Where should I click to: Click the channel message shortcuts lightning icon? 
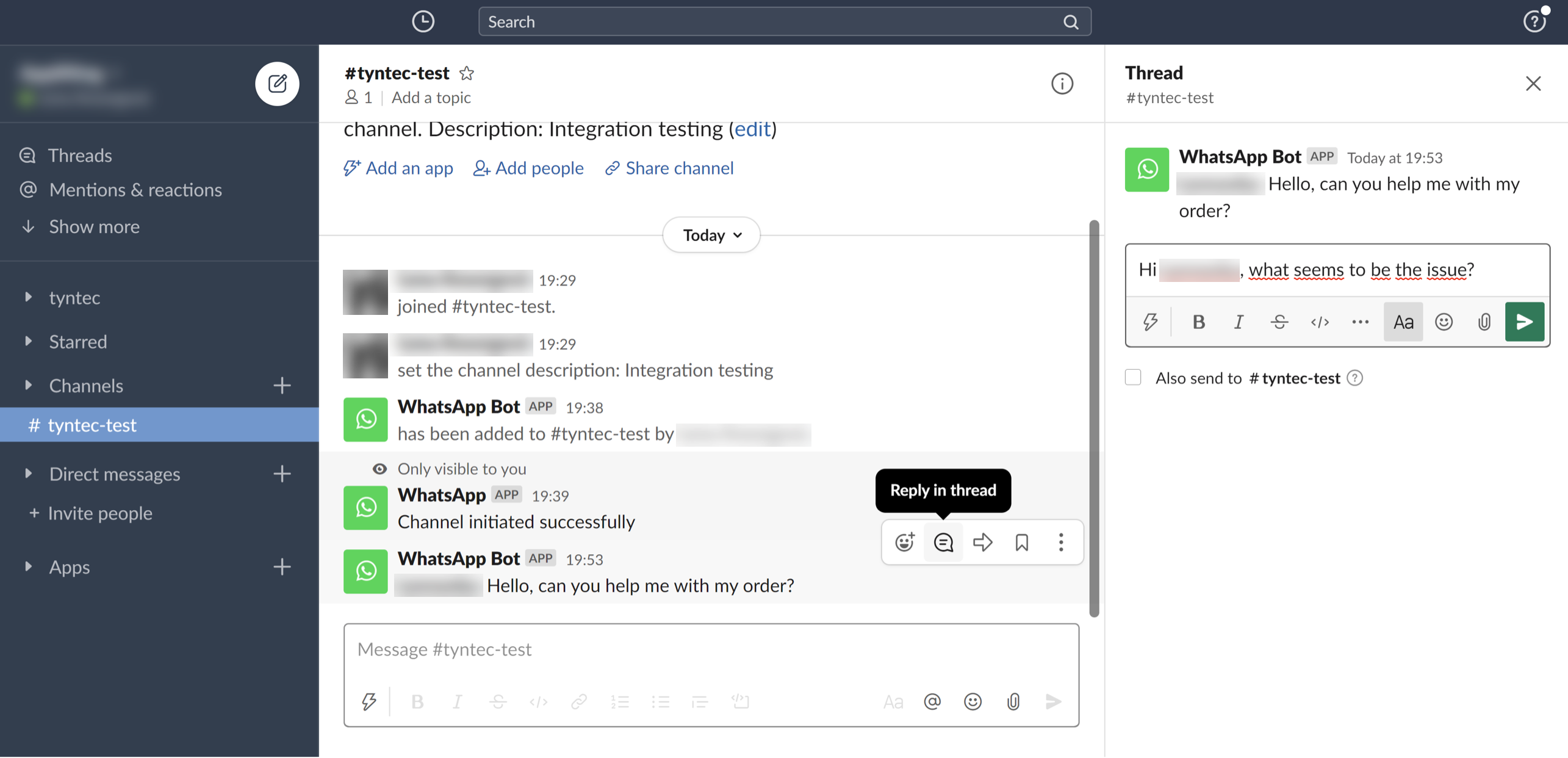[369, 701]
